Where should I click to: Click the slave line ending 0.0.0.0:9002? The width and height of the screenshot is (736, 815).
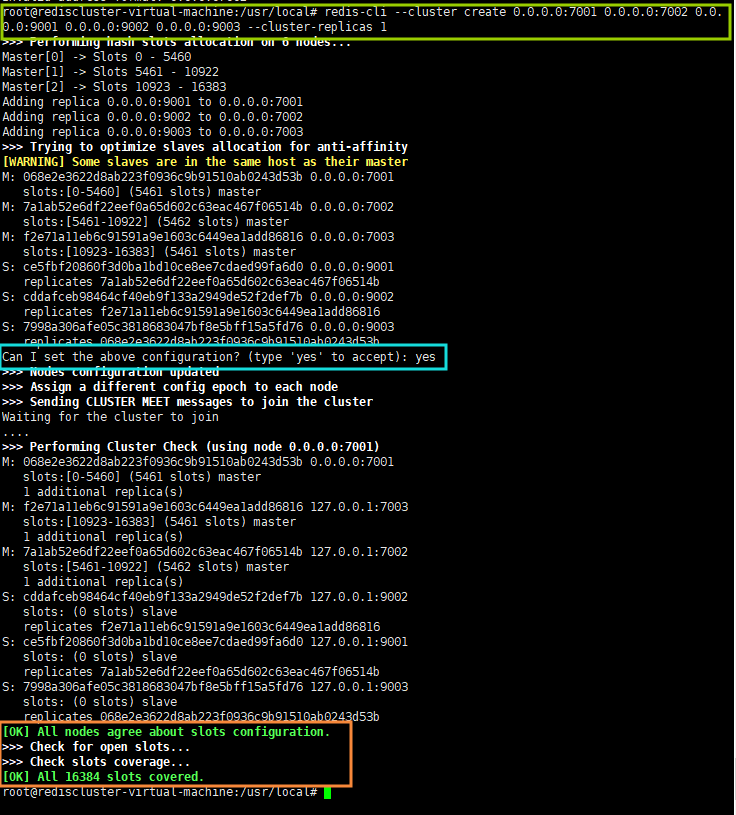click(x=198, y=297)
